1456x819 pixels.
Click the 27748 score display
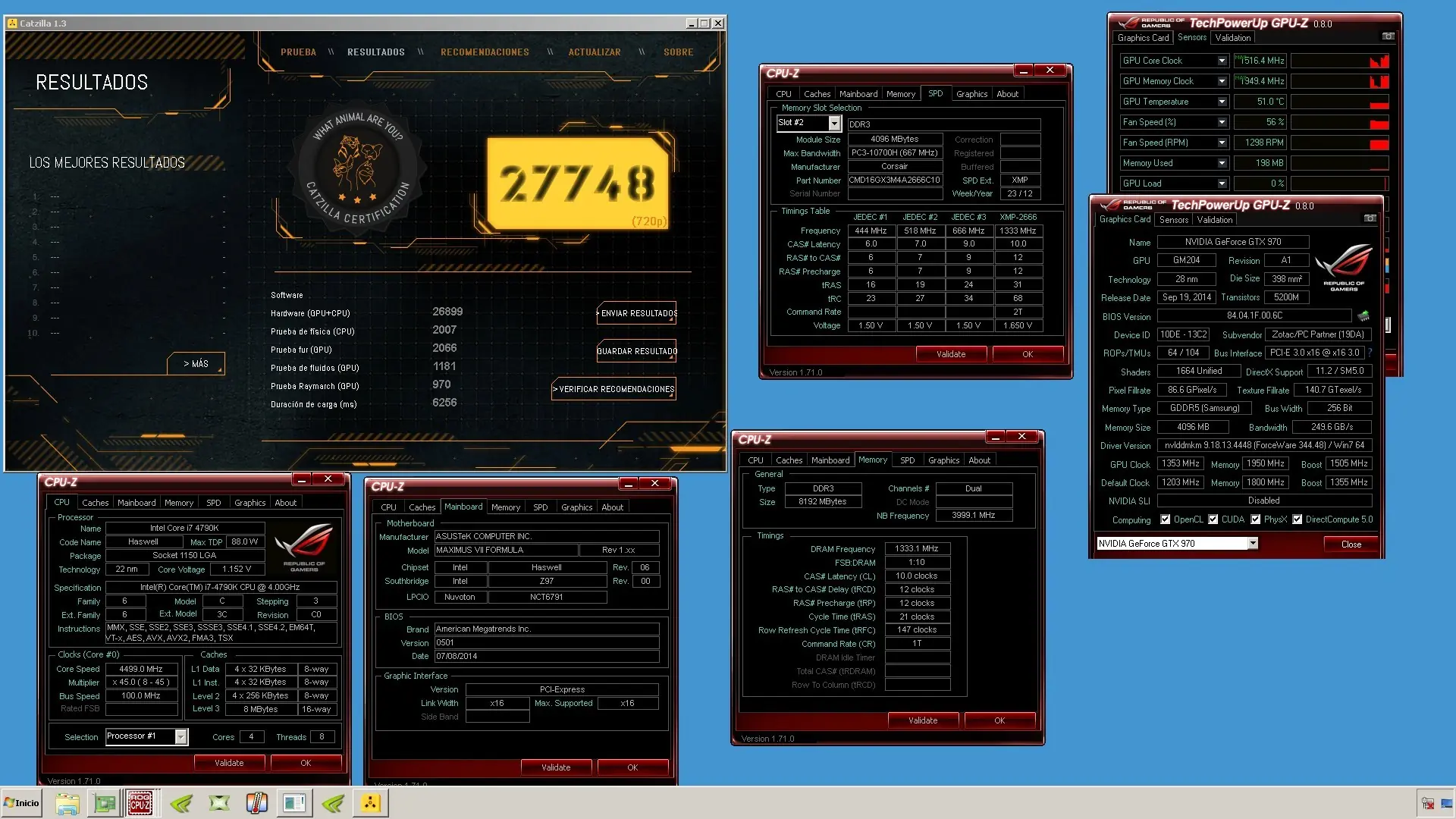coord(577,184)
